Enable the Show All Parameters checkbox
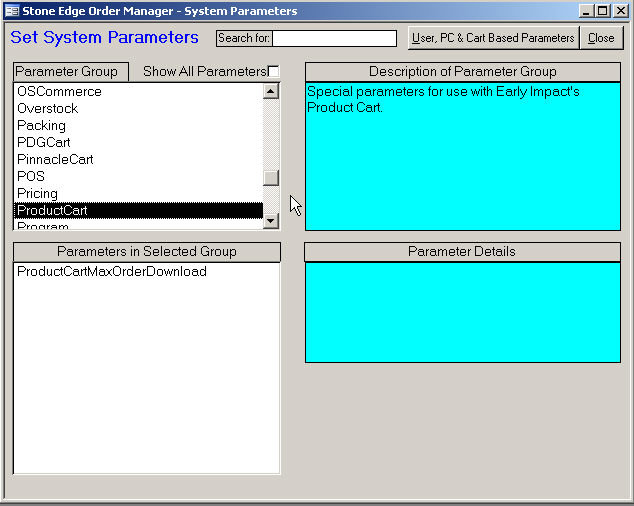Screen dimensions: 634x506 point(273,72)
